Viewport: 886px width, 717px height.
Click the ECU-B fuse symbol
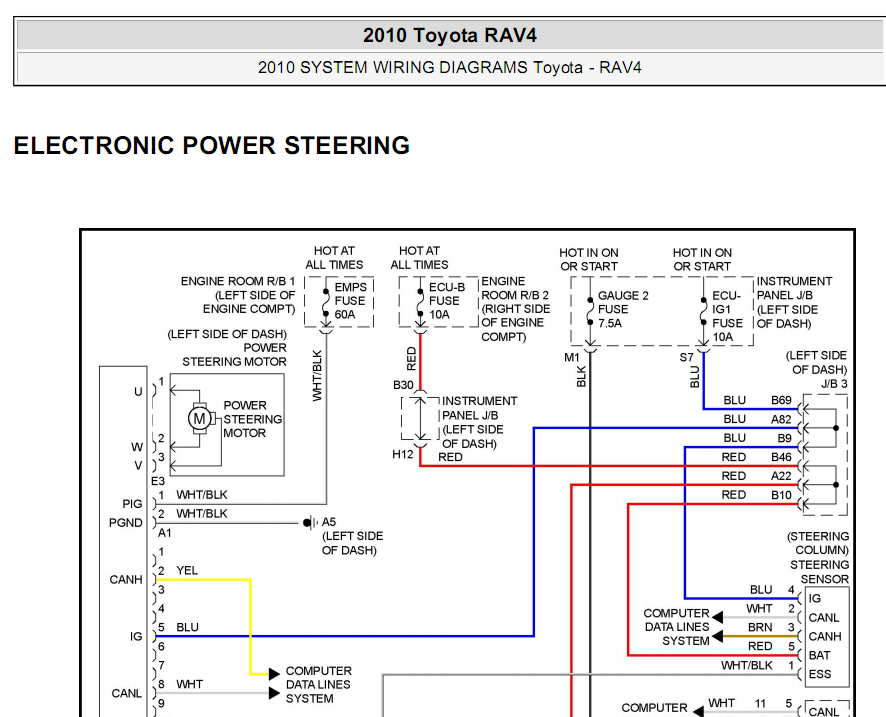420,302
